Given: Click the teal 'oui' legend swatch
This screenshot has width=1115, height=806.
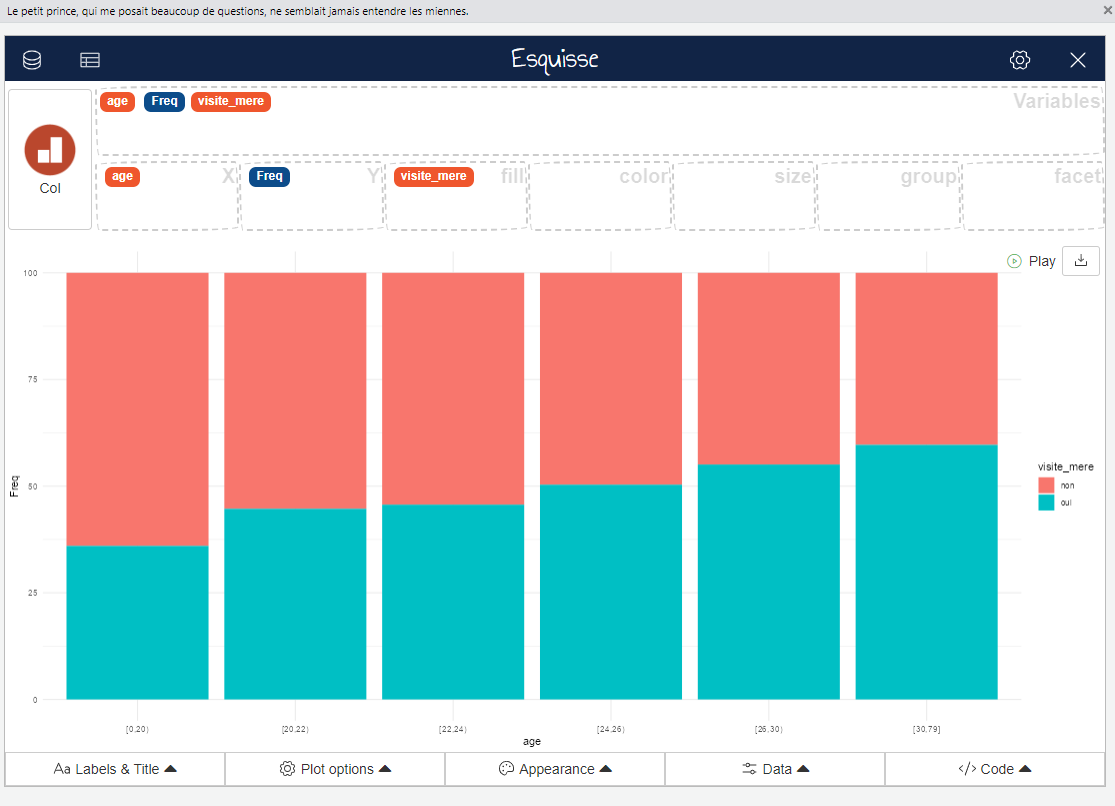Looking at the screenshot, I should click(x=1046, y=503).
